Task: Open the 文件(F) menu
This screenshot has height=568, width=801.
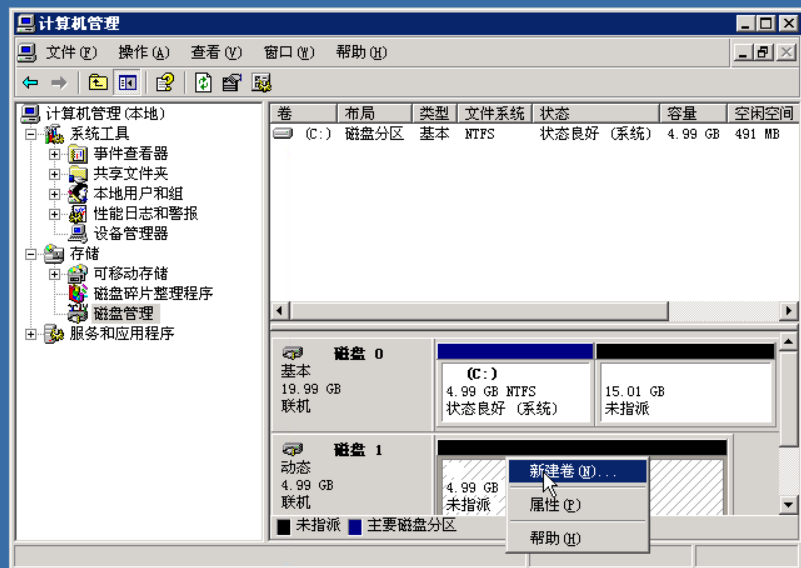Action: [71, 52]
